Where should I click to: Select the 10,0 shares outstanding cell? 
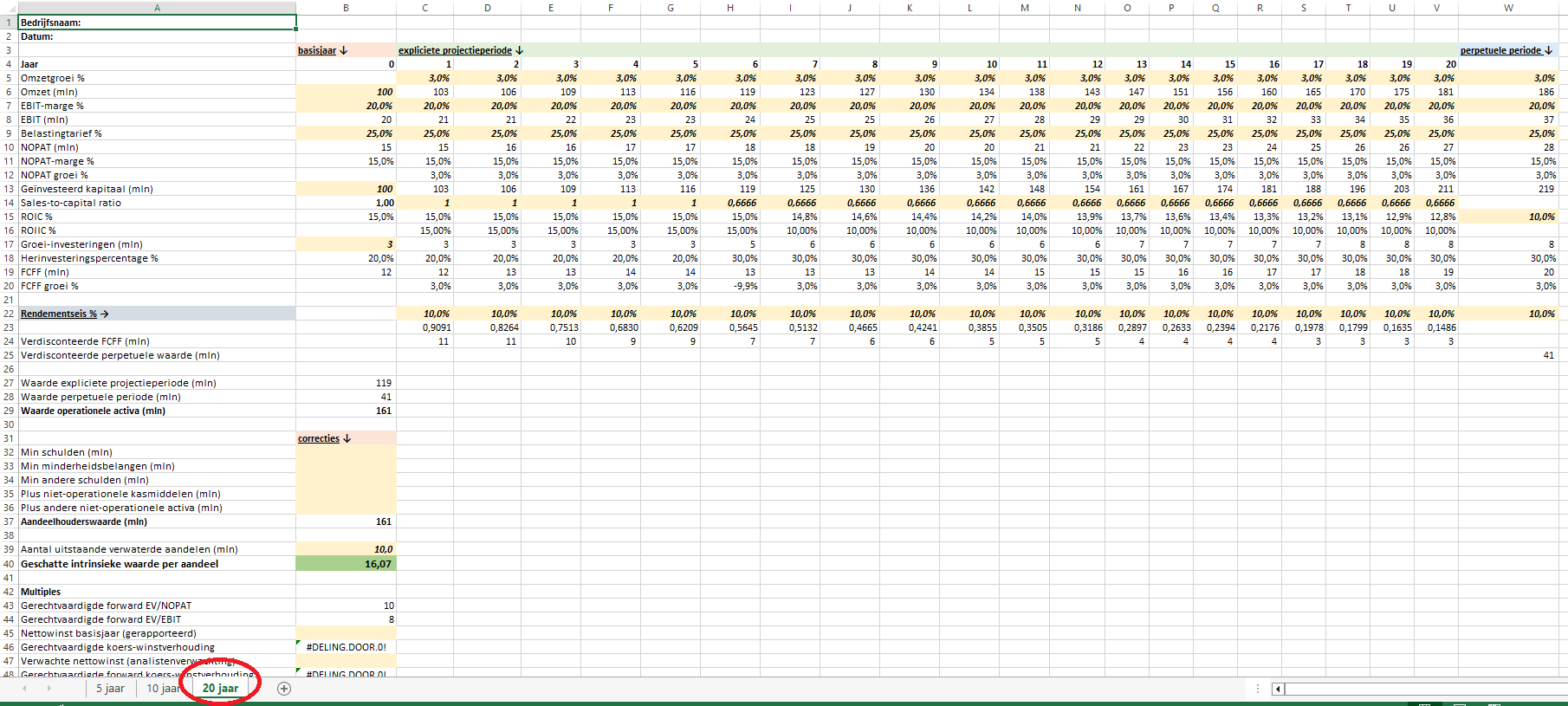click(346, 549)
